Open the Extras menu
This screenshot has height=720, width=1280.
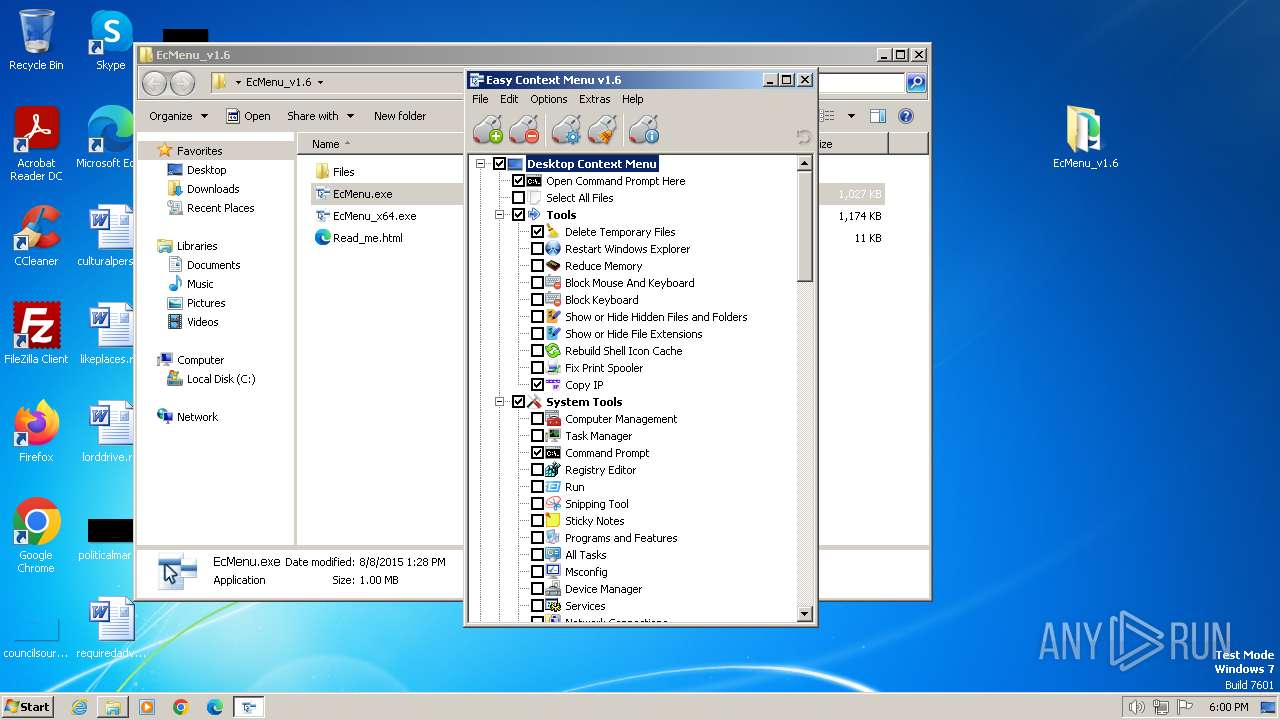pyautogui.click(x=594, y=99)
